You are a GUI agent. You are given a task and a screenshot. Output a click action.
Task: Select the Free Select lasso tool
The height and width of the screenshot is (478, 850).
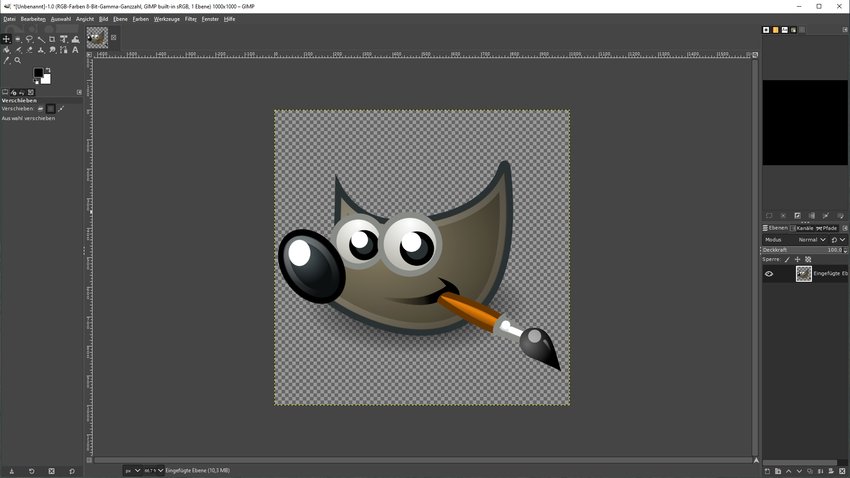29,39
